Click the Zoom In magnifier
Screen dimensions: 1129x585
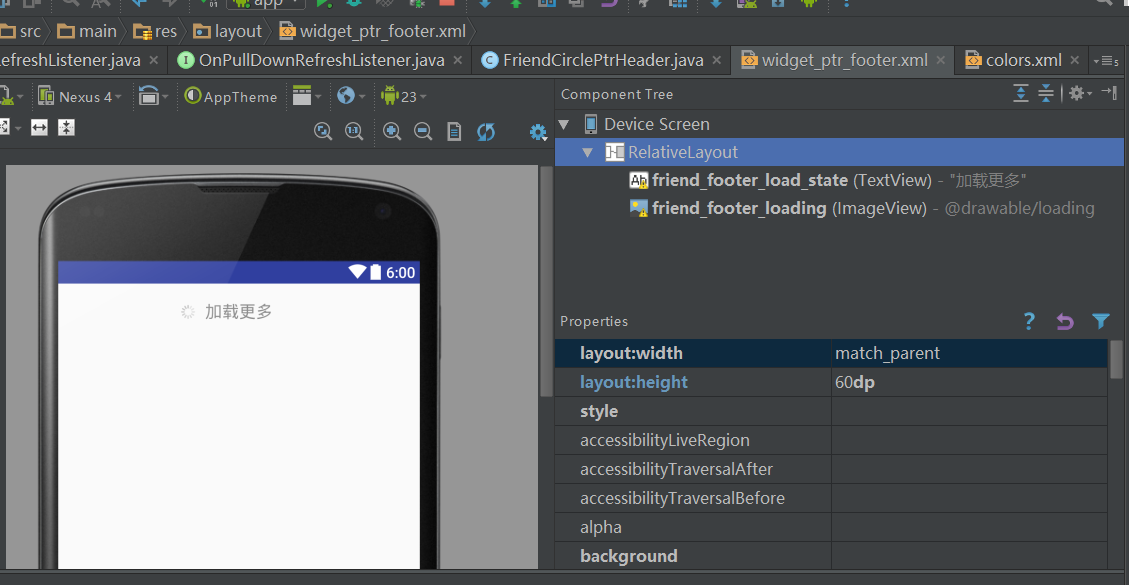pyautogui.click(x=392, y=131)
